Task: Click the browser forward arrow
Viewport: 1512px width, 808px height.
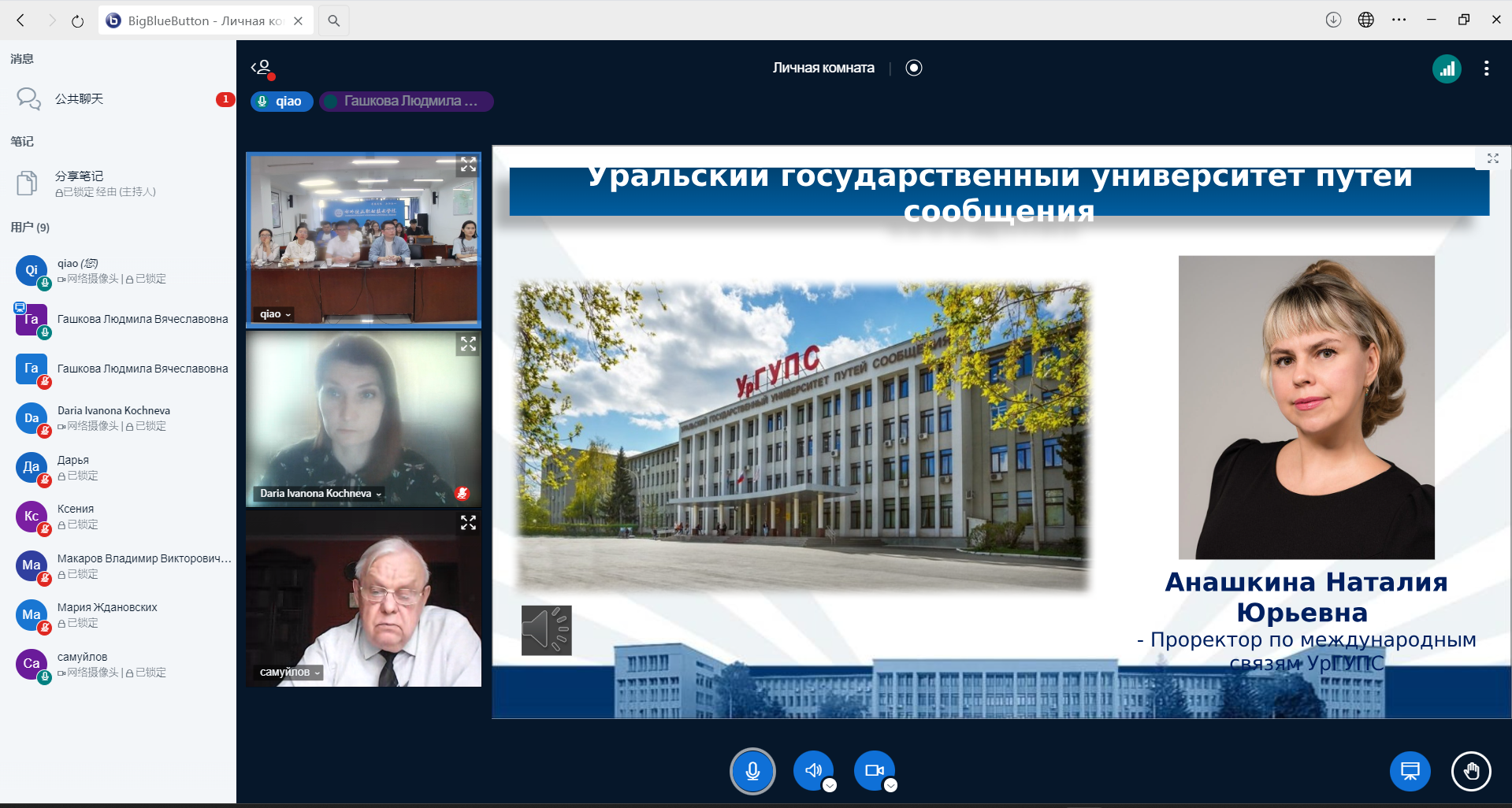Action: coord(51,20)
